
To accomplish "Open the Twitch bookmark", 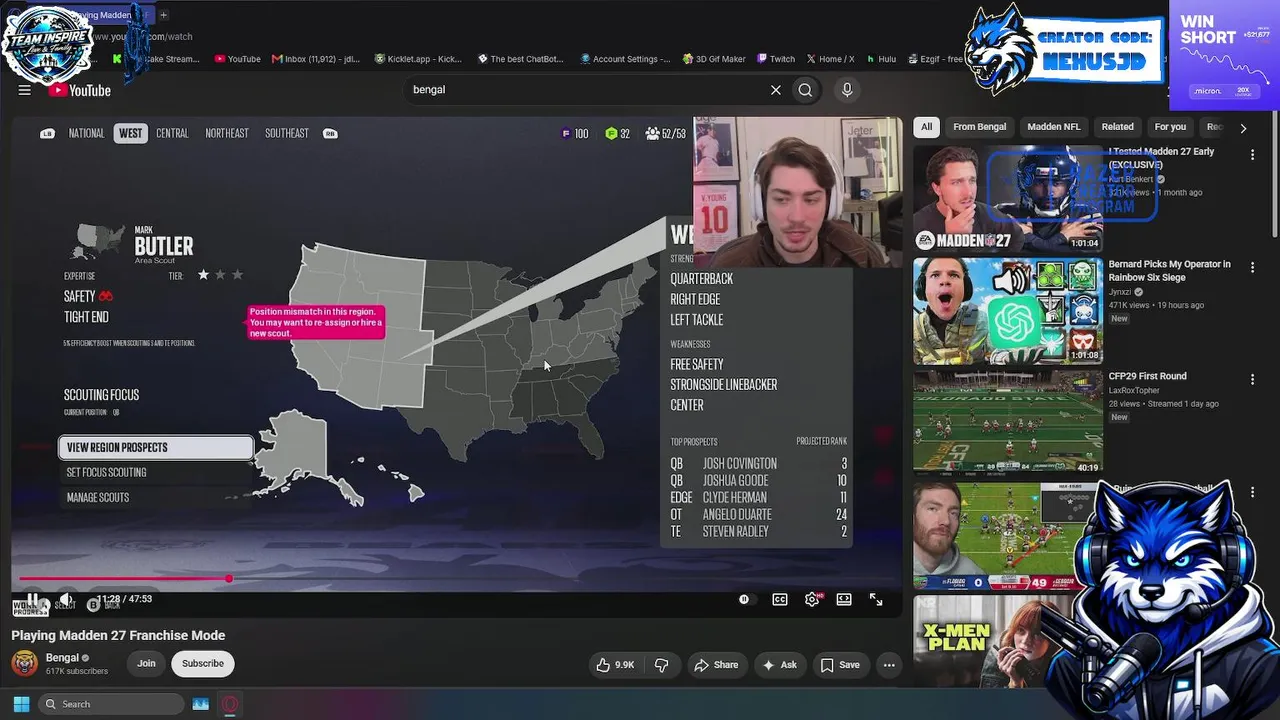I will pyautogui.click(x=776, y=59).
